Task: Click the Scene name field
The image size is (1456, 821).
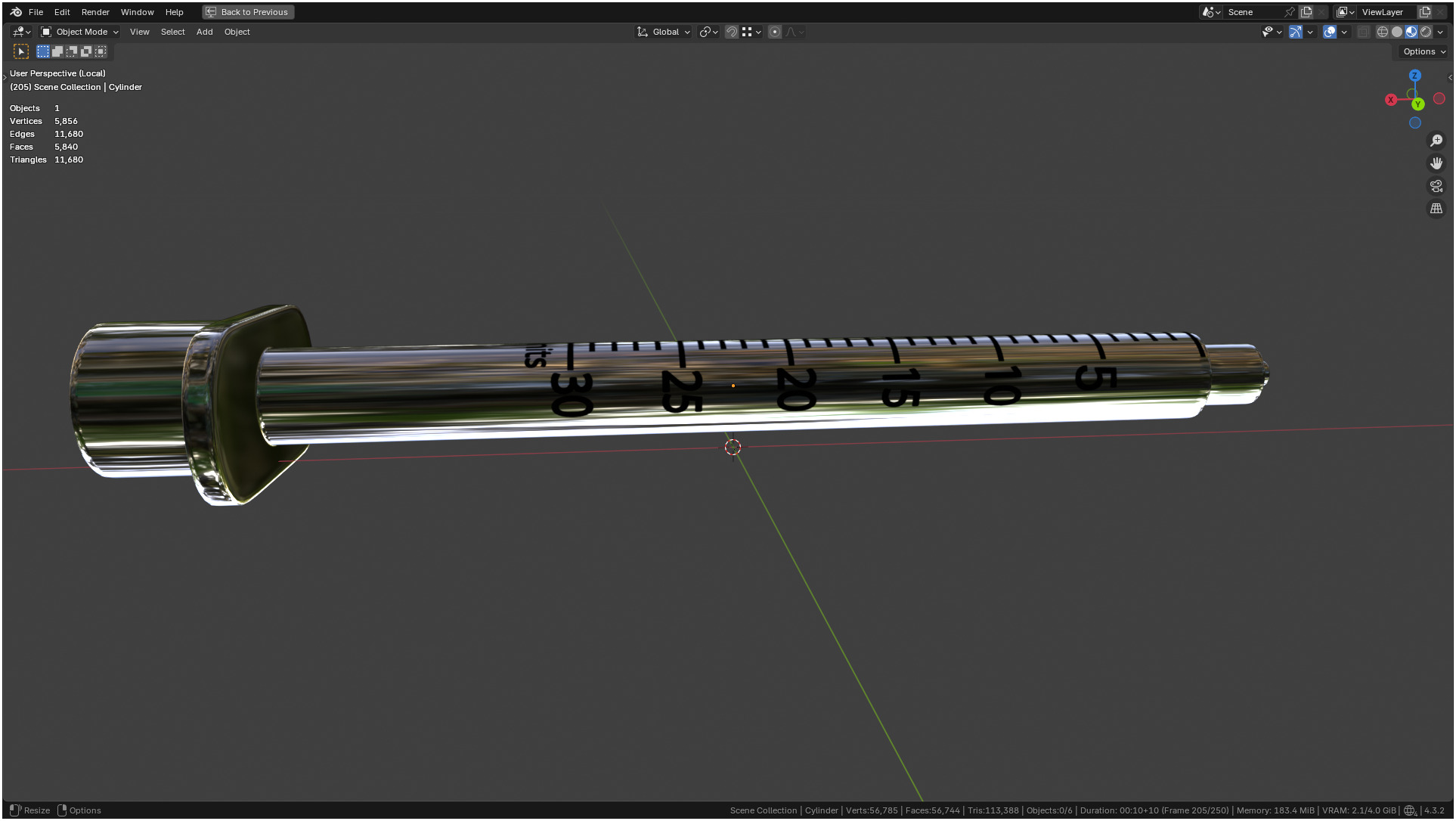Action: click(x=1253, y=12)
